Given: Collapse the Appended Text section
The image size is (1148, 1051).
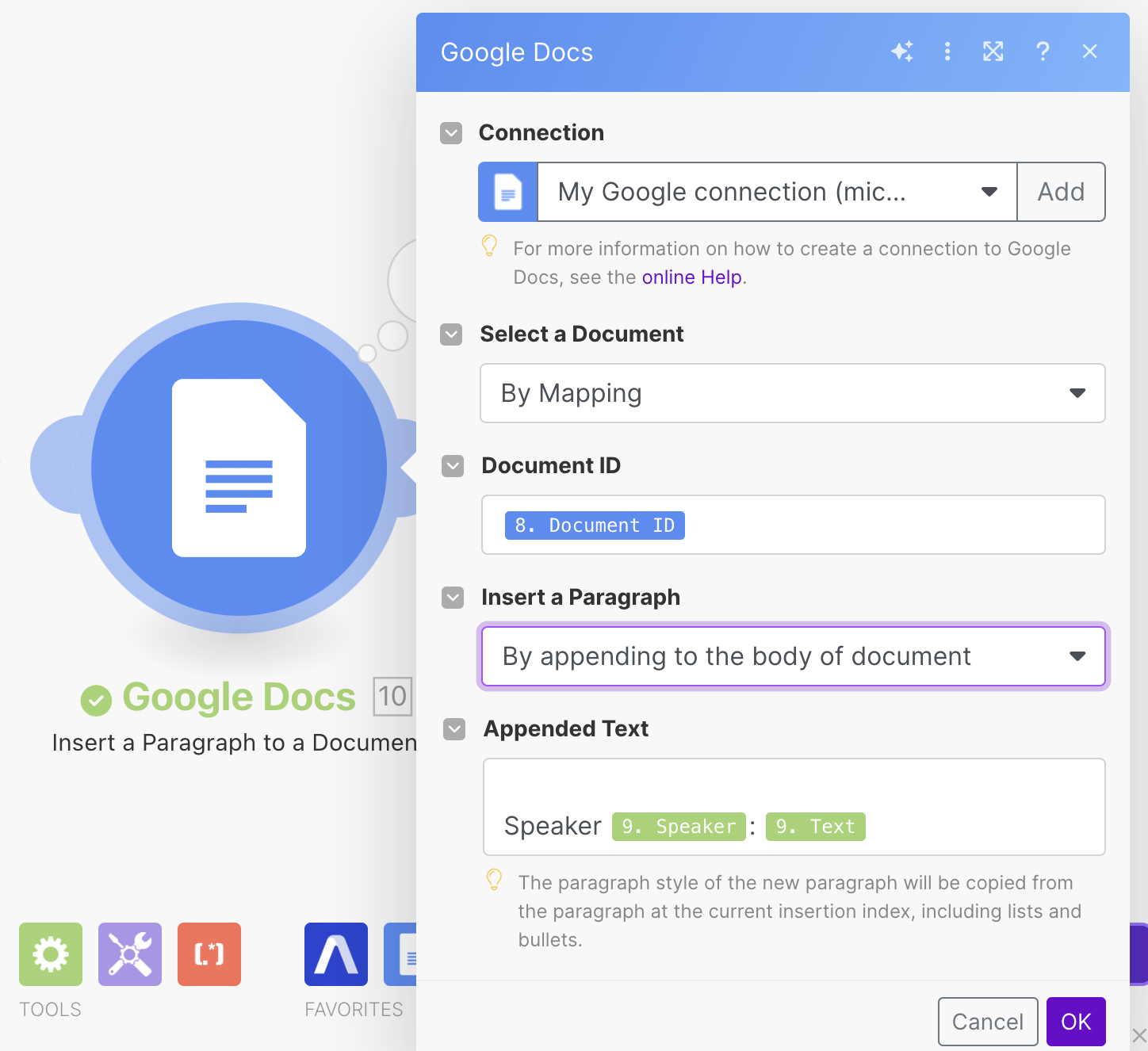Looking at the screenshot, I should (x=454, y=728).
